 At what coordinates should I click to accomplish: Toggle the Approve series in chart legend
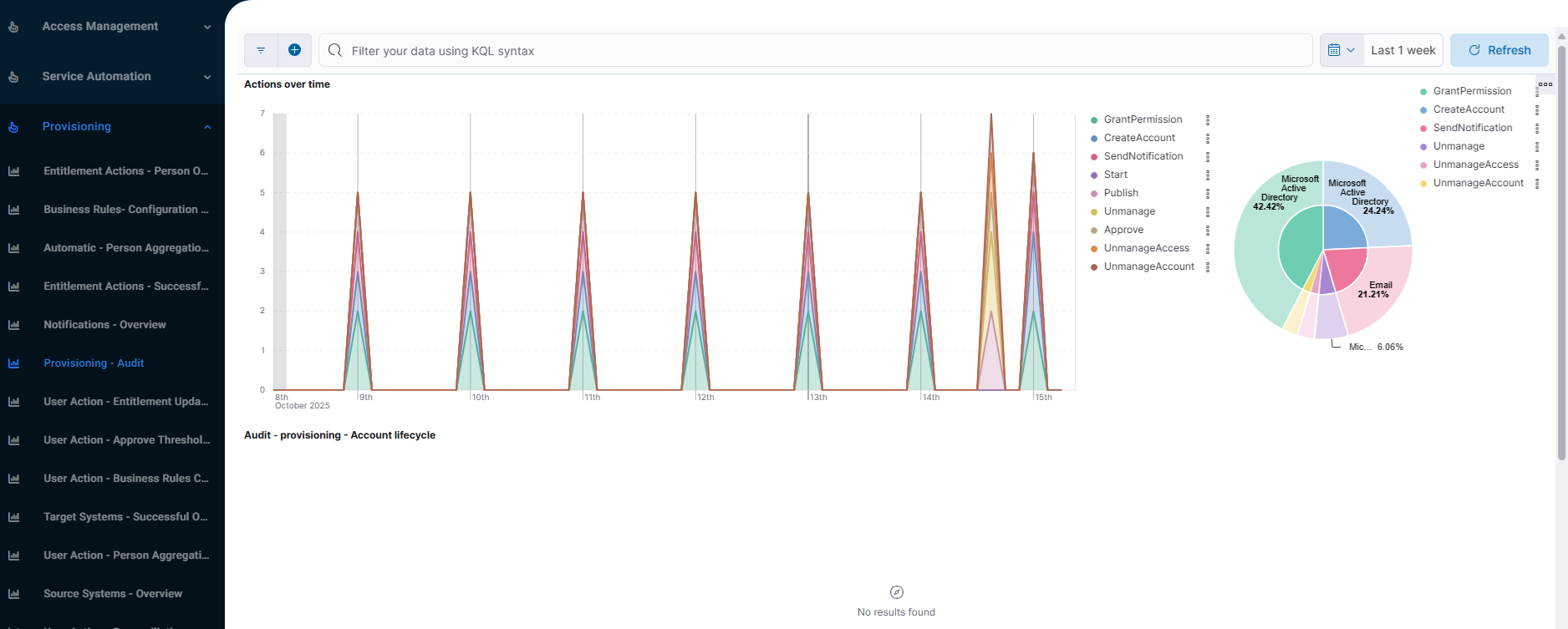(1123, 230)
